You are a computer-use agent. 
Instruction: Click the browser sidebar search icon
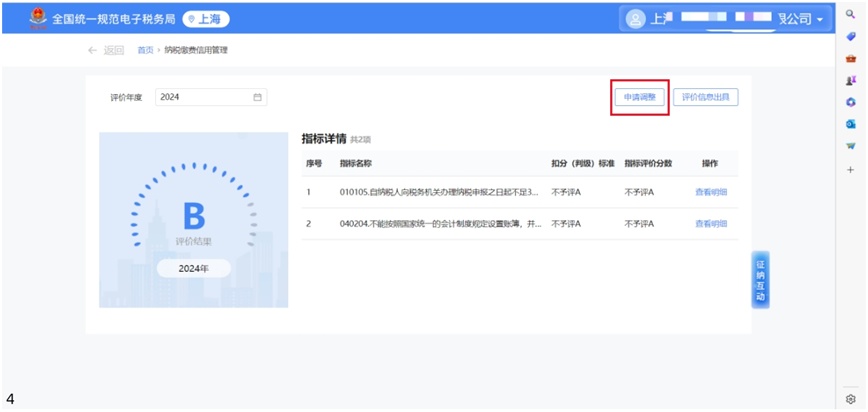851,14
